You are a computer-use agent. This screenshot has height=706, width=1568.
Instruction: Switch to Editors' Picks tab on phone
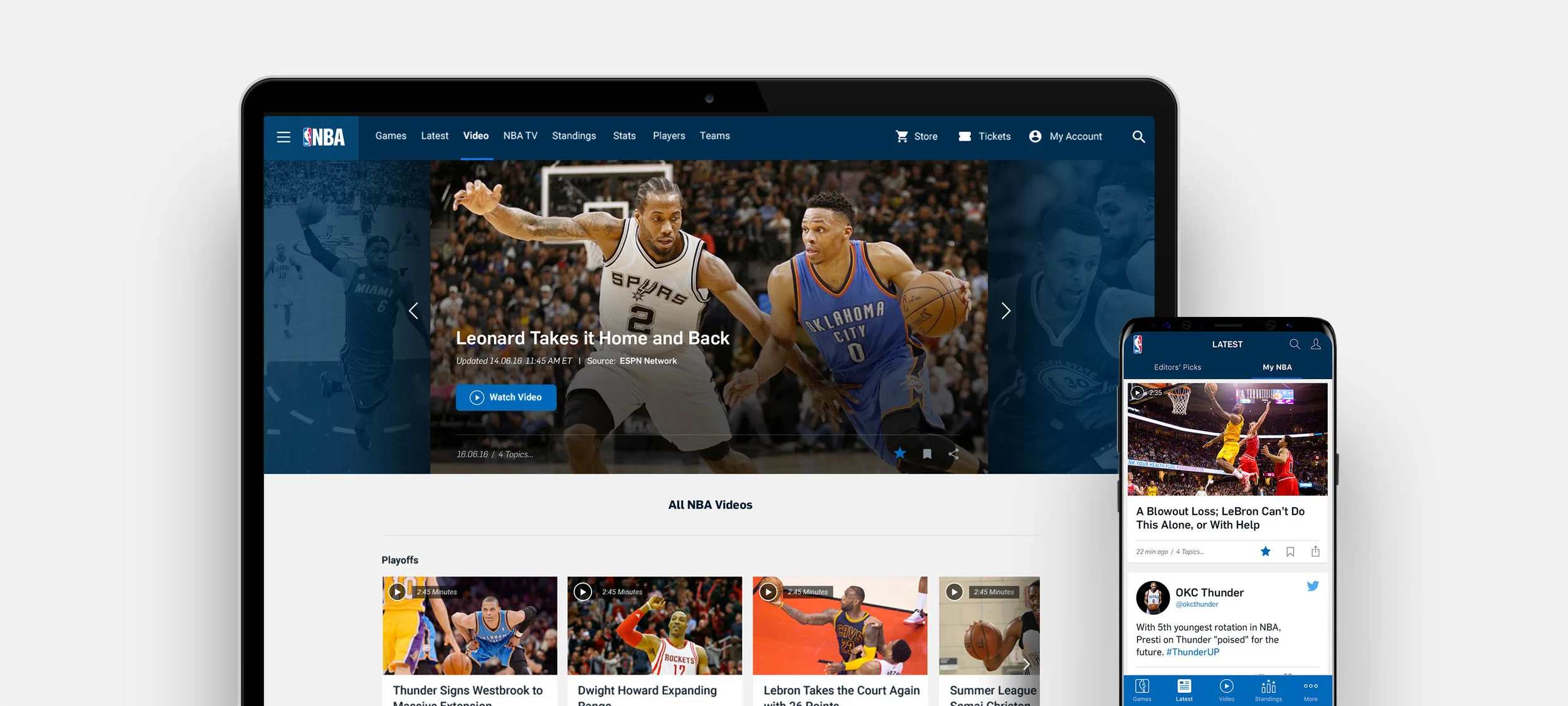click(1177, 367)
